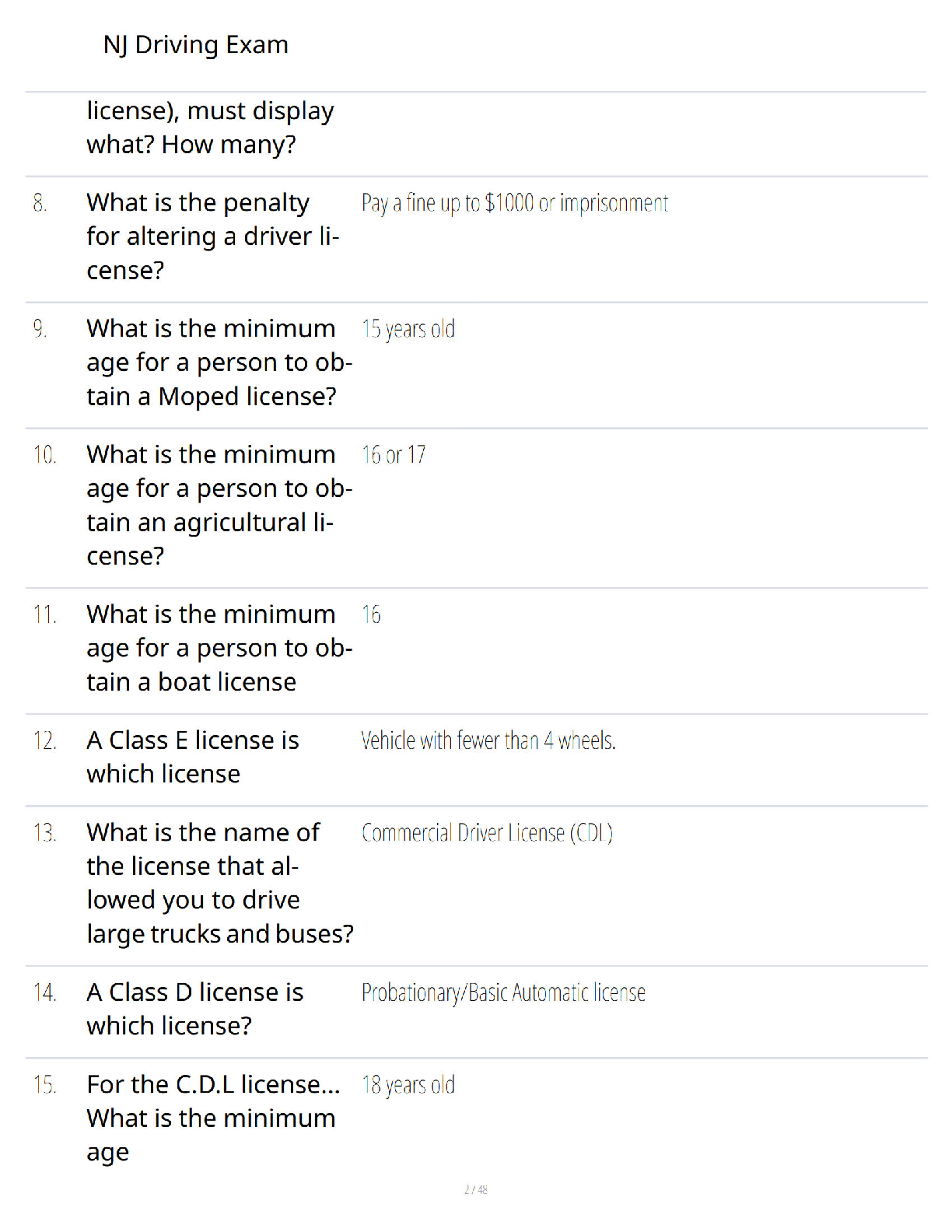Screen dimensions: 952x1232
Task: Click the NJ Driving Exam title
Action: [195, 45]
